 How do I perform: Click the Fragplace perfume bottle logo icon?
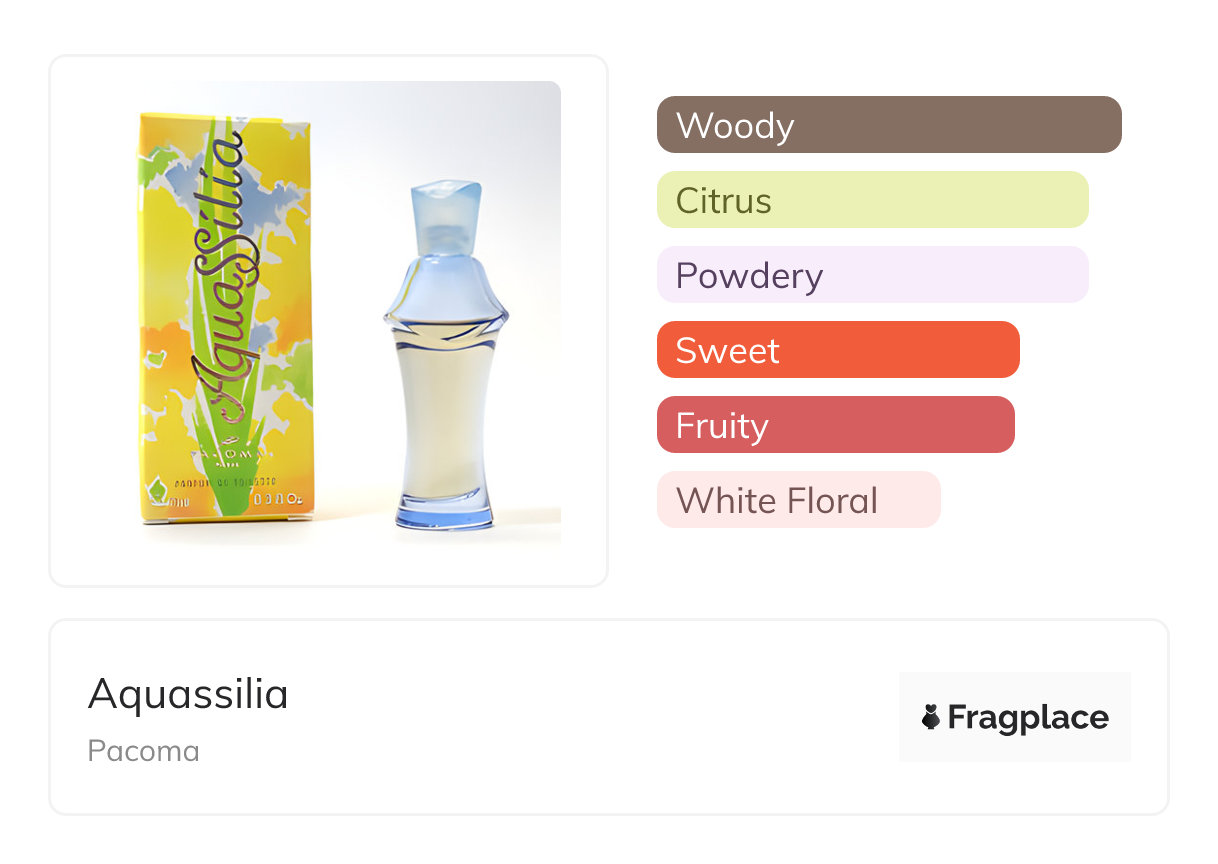931,717
